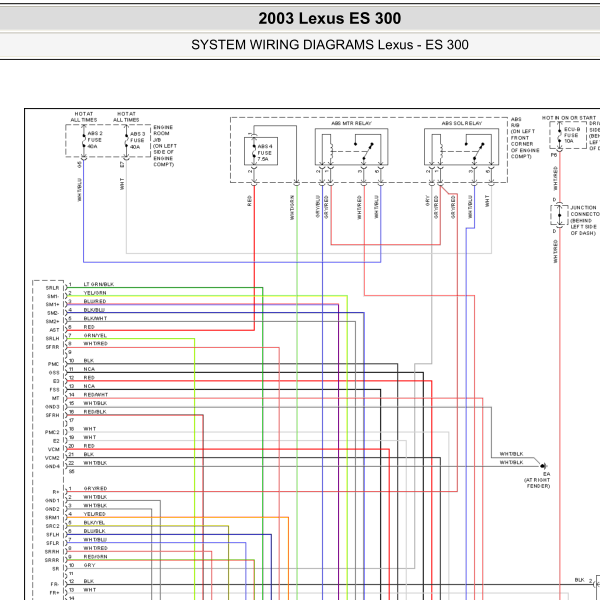Click the ABS 3 40A fuse symbol
Screen dimensions: 600x600
pos(127,140)
